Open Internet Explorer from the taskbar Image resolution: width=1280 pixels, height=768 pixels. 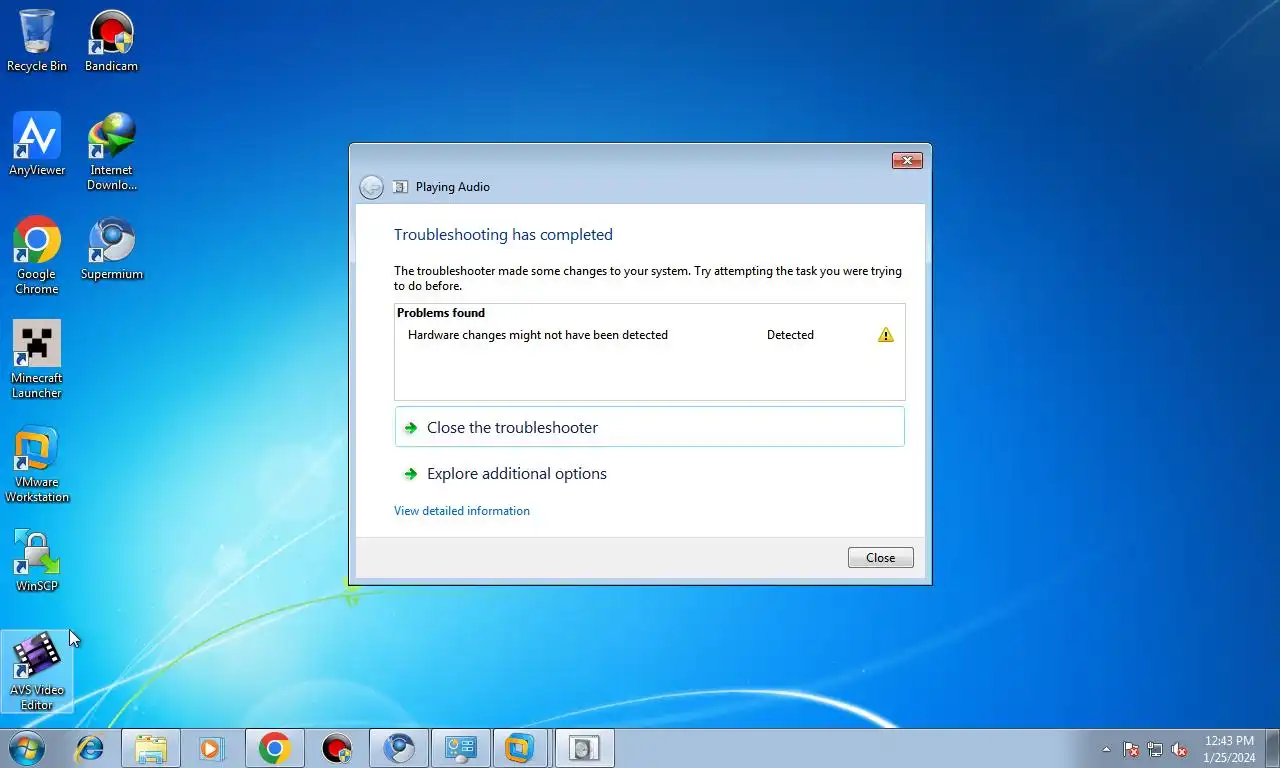[90, 748]
